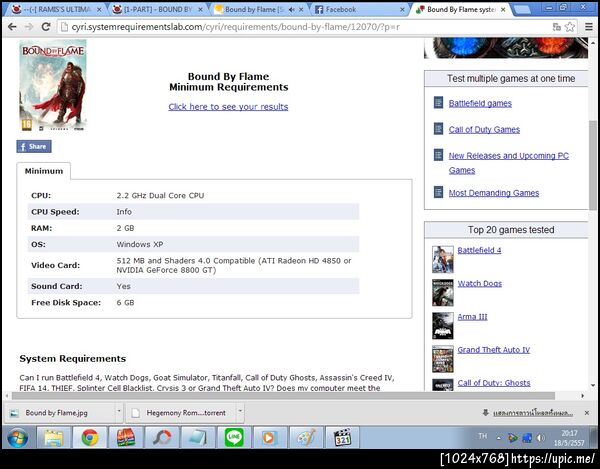Go back with the browser back arrow
Viewport: 600px width, 469px height.
pyautogui.click(x=12, y=27)
